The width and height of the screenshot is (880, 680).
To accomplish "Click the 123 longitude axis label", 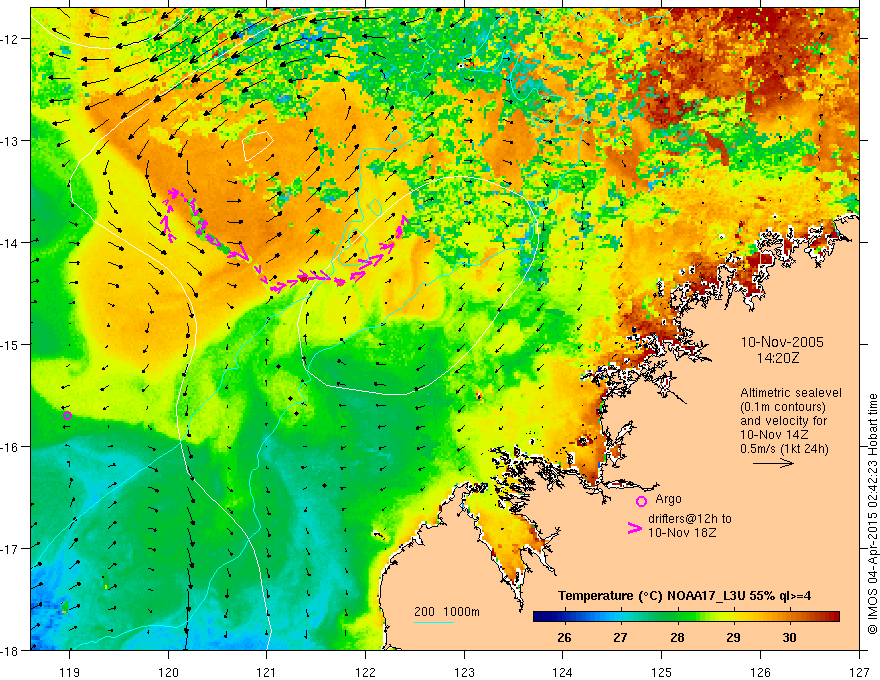I will tap(464, 672).
